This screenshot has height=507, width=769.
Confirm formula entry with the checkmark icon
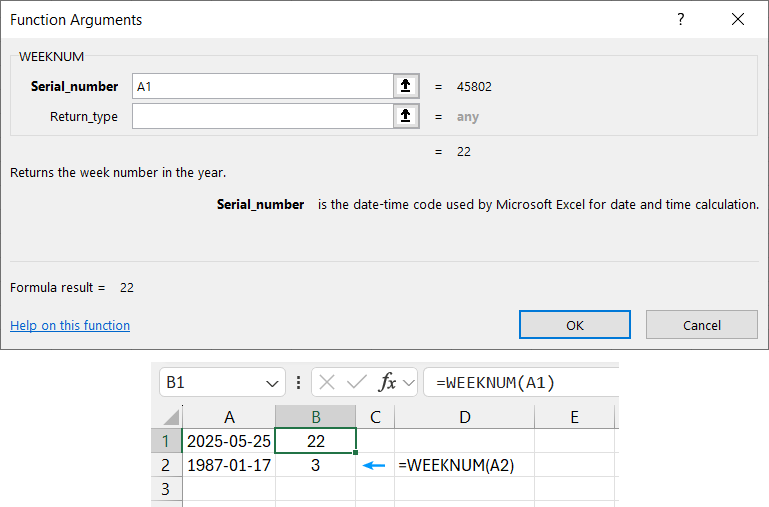357,382
